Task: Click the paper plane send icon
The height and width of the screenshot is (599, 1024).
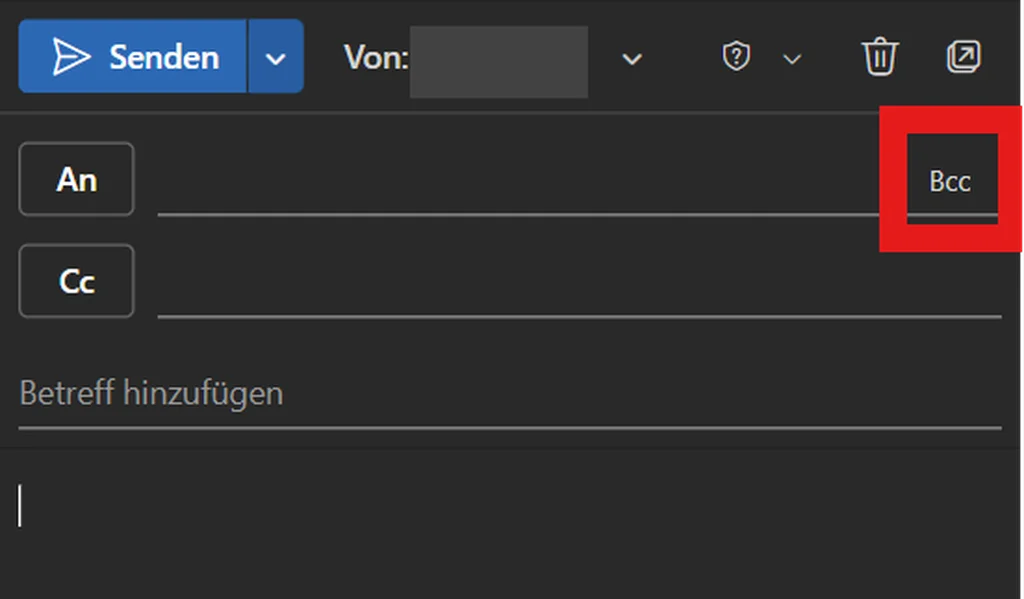Action: click(x=71, y=57)
